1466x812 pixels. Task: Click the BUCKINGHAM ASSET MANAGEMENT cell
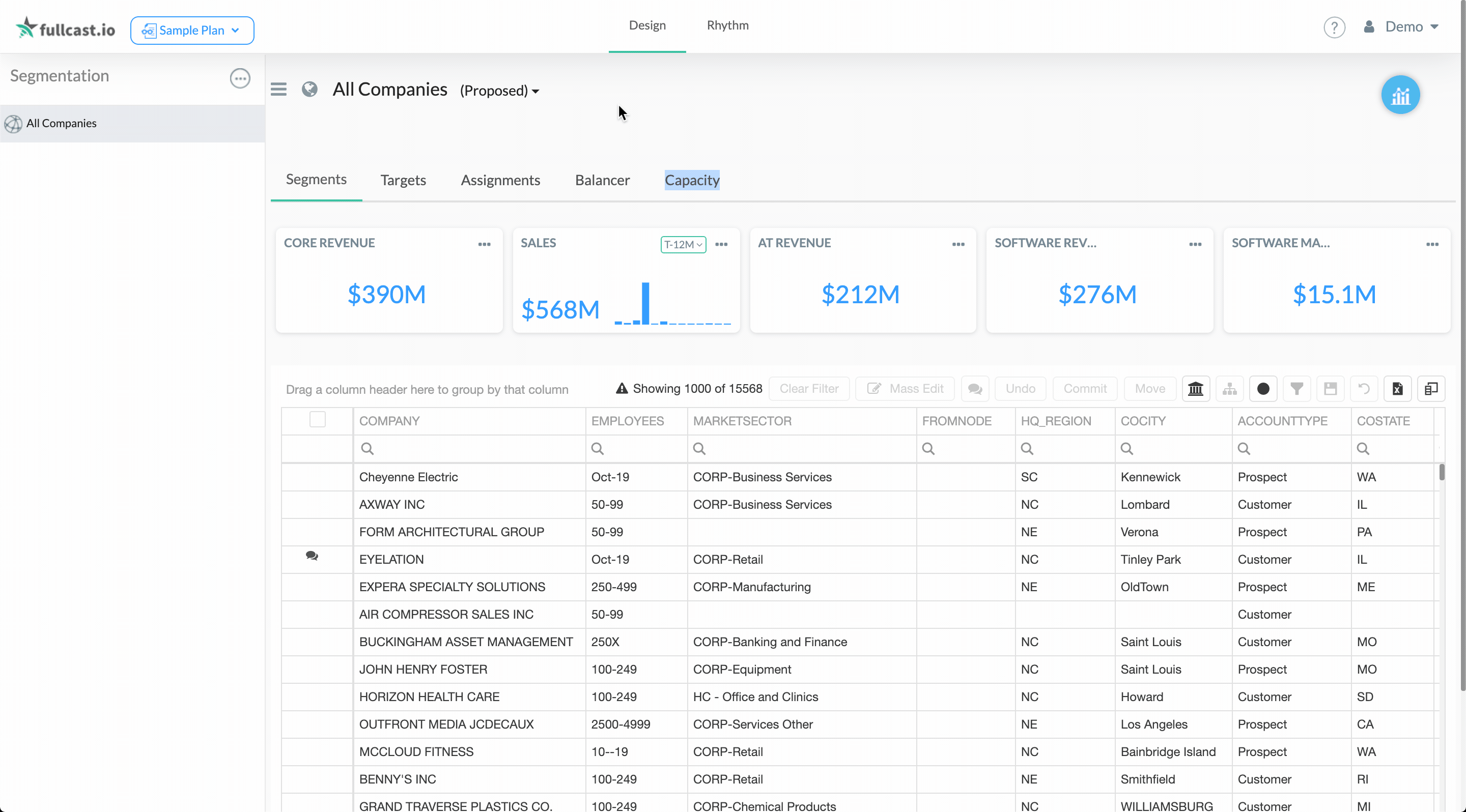point(469,642)
